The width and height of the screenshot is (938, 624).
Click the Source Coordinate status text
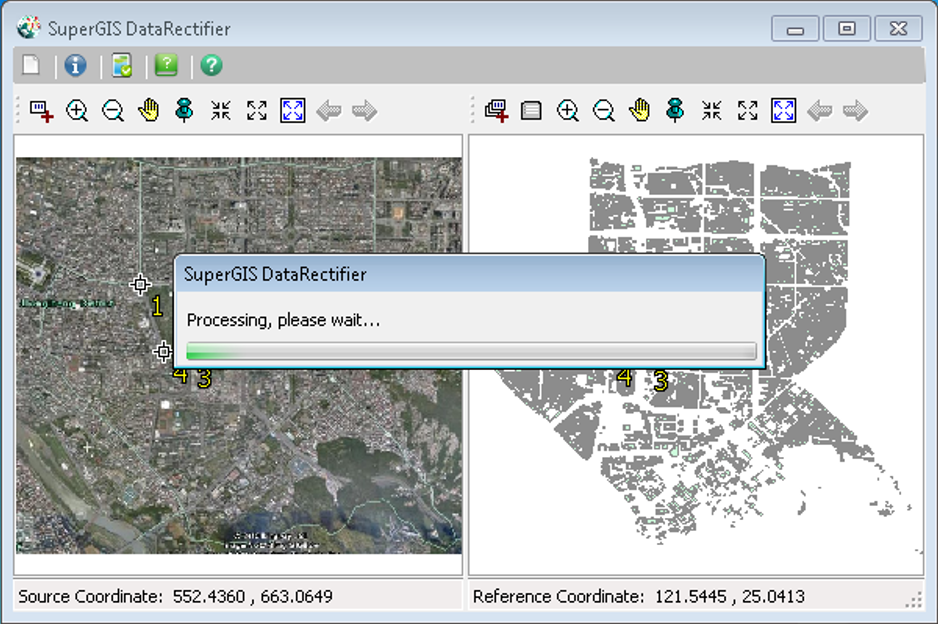click(x=175, y=596)
